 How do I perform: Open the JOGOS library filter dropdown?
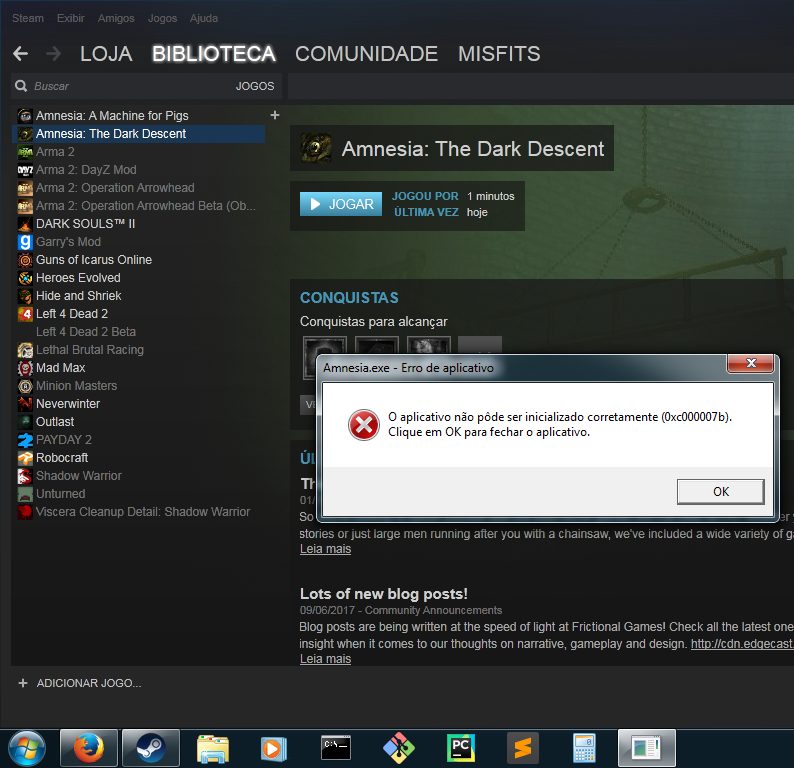[254, 86]
